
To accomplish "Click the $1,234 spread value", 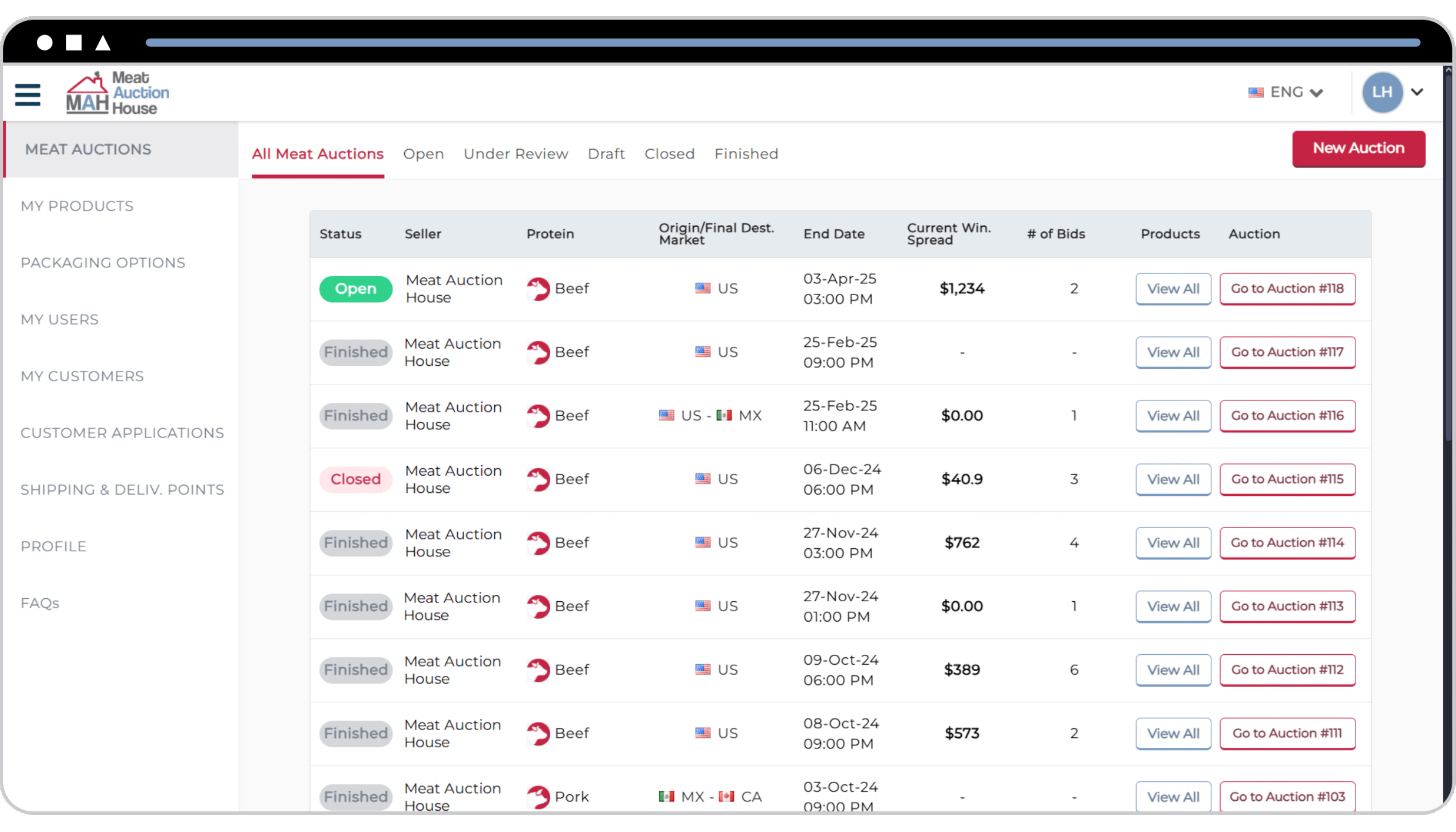I will tap(962, 289).
